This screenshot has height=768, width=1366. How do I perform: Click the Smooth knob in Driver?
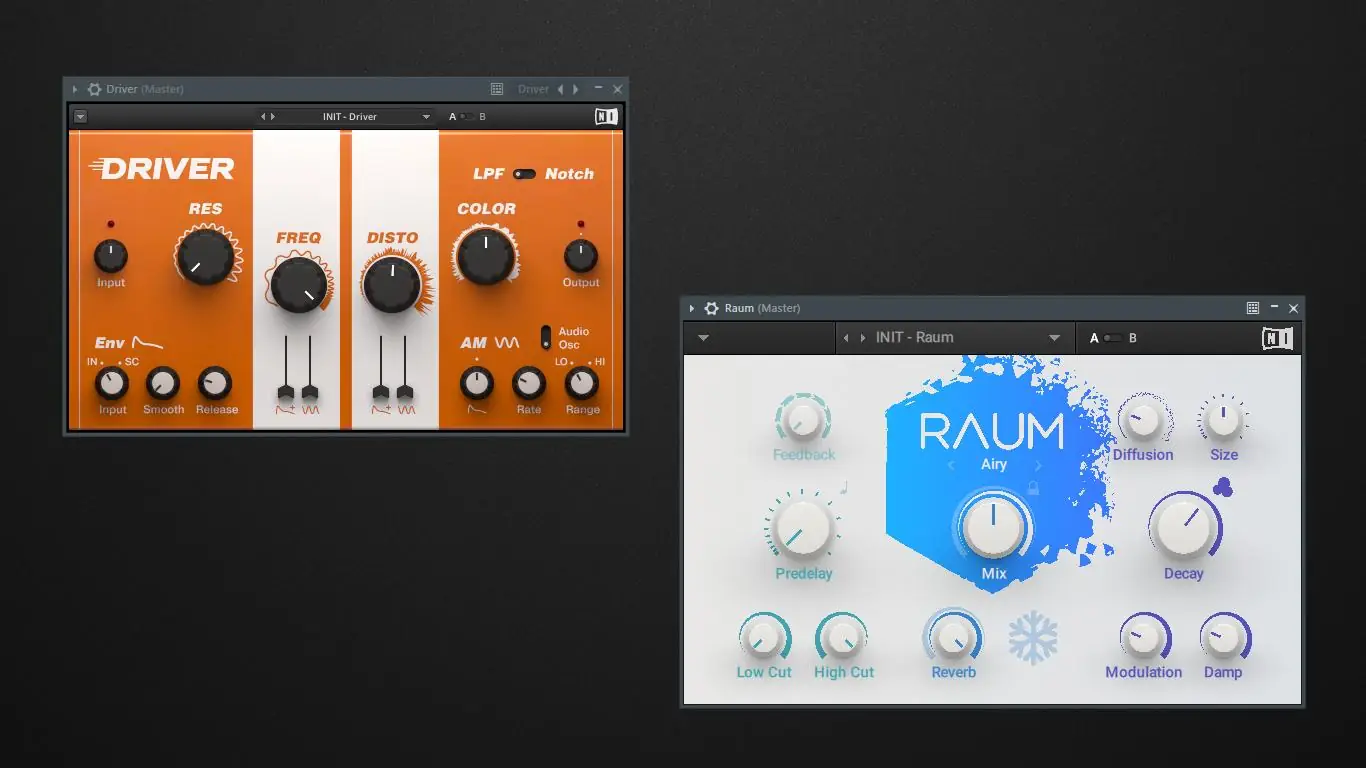[162, 383]
